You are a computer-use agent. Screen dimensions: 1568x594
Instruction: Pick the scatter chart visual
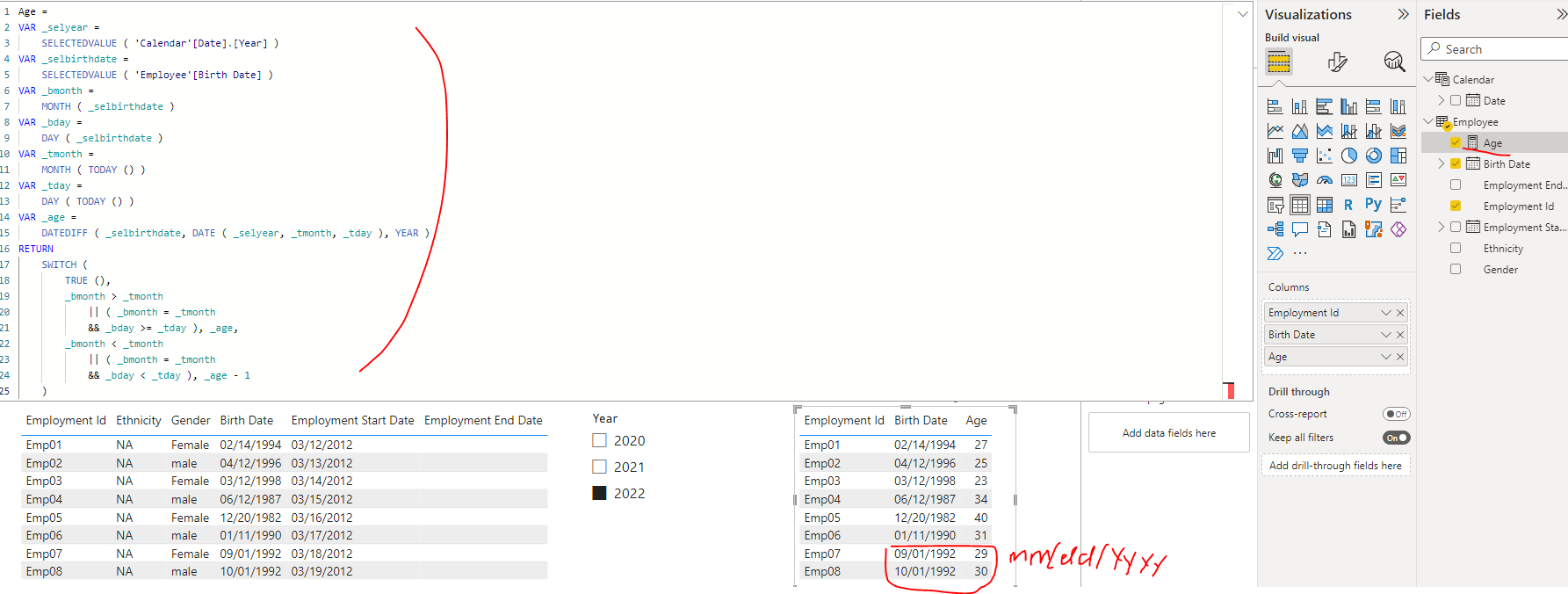pyautogui.click(x=1325, y=156)
